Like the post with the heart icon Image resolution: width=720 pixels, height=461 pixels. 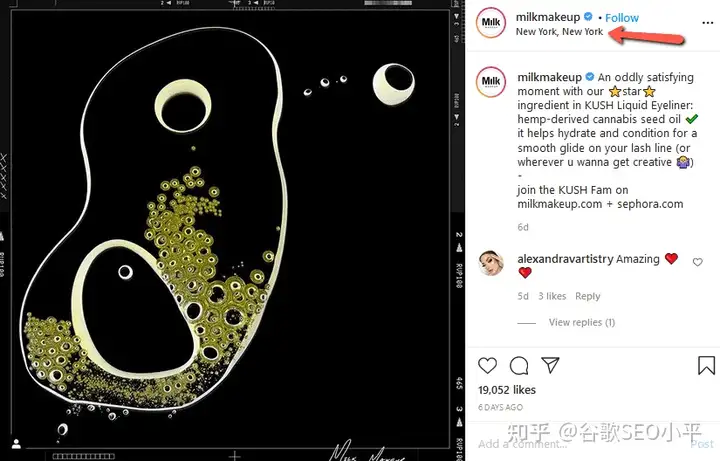point(487,365)
